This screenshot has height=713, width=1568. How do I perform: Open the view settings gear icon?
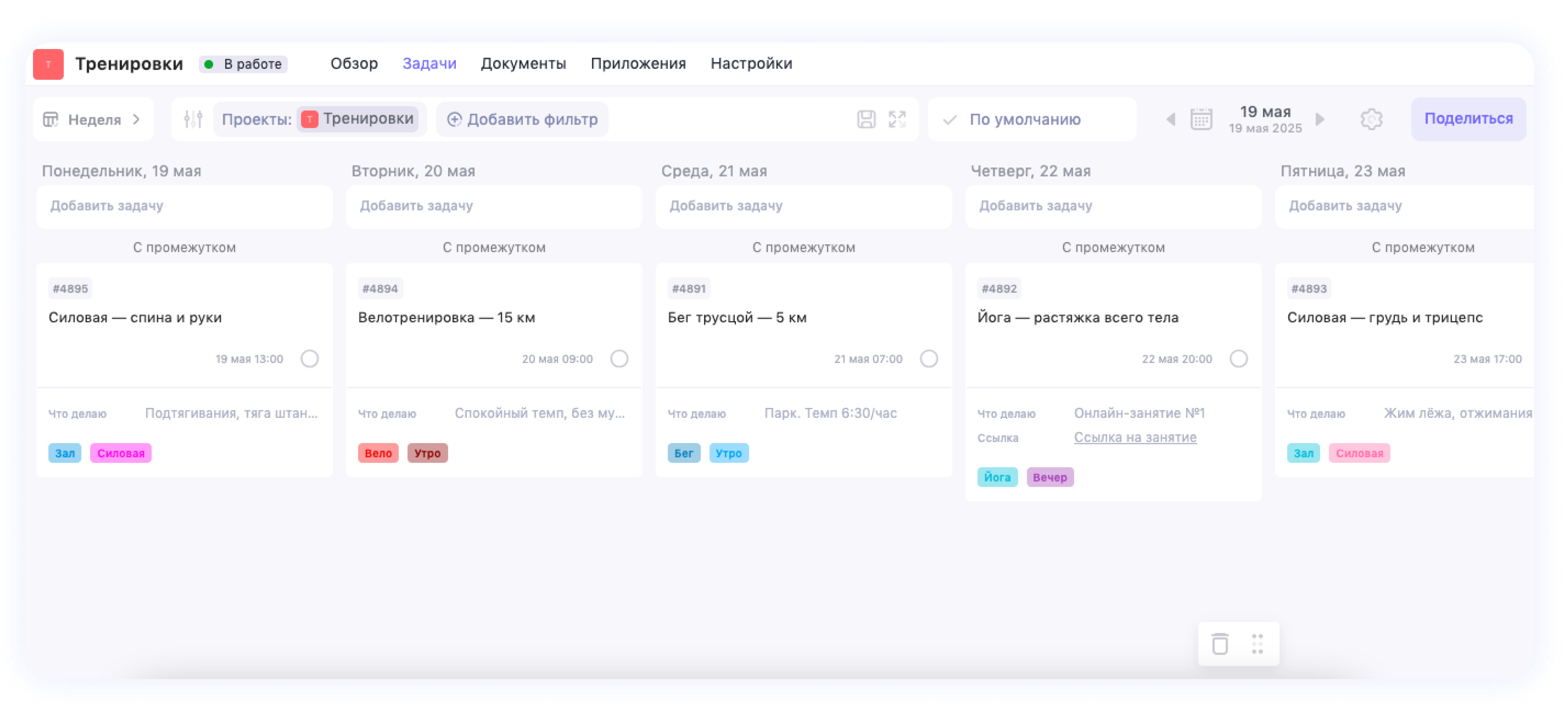(x=1371, y=119)
